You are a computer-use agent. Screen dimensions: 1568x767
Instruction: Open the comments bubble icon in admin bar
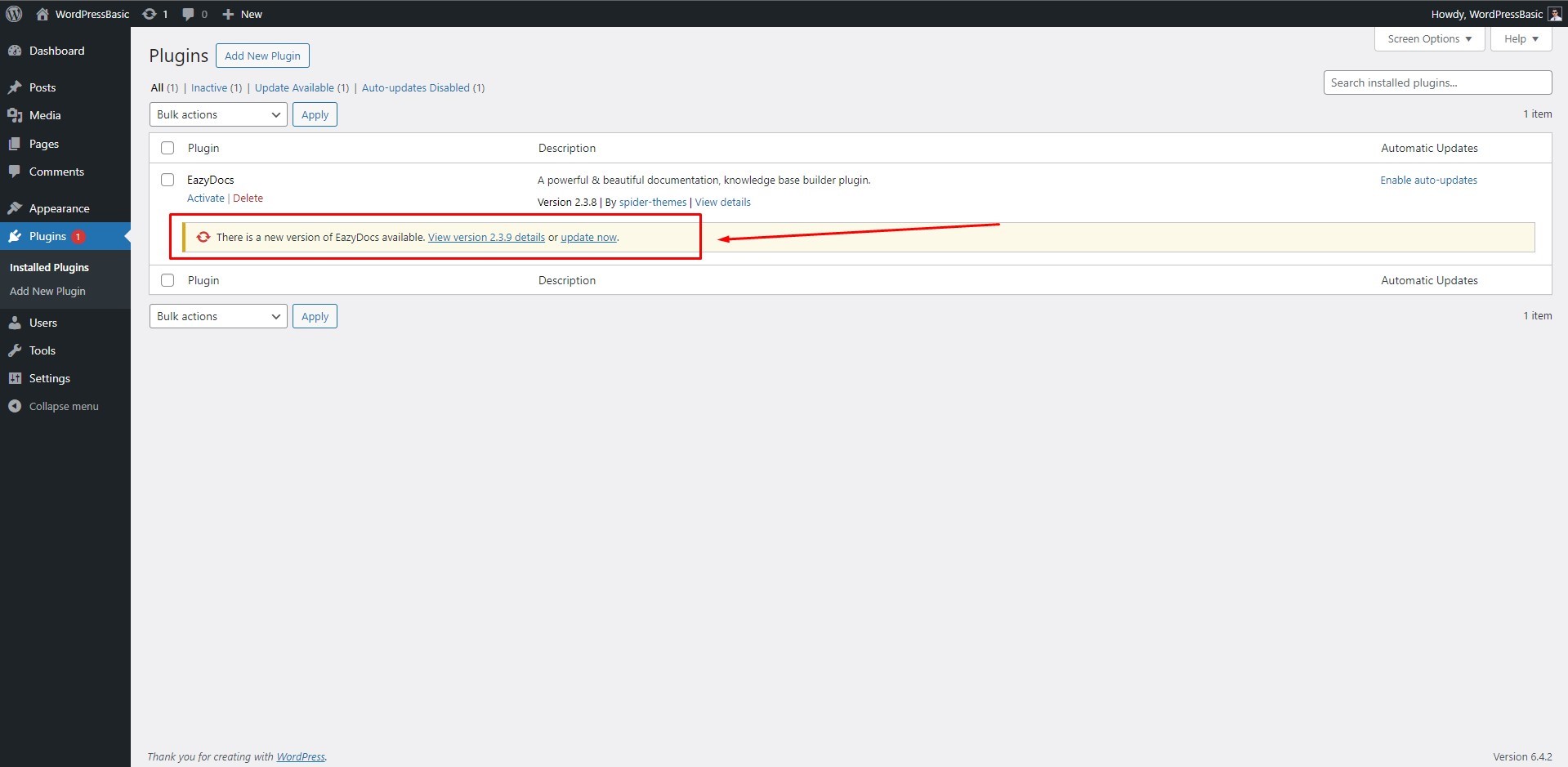(188, 14)
